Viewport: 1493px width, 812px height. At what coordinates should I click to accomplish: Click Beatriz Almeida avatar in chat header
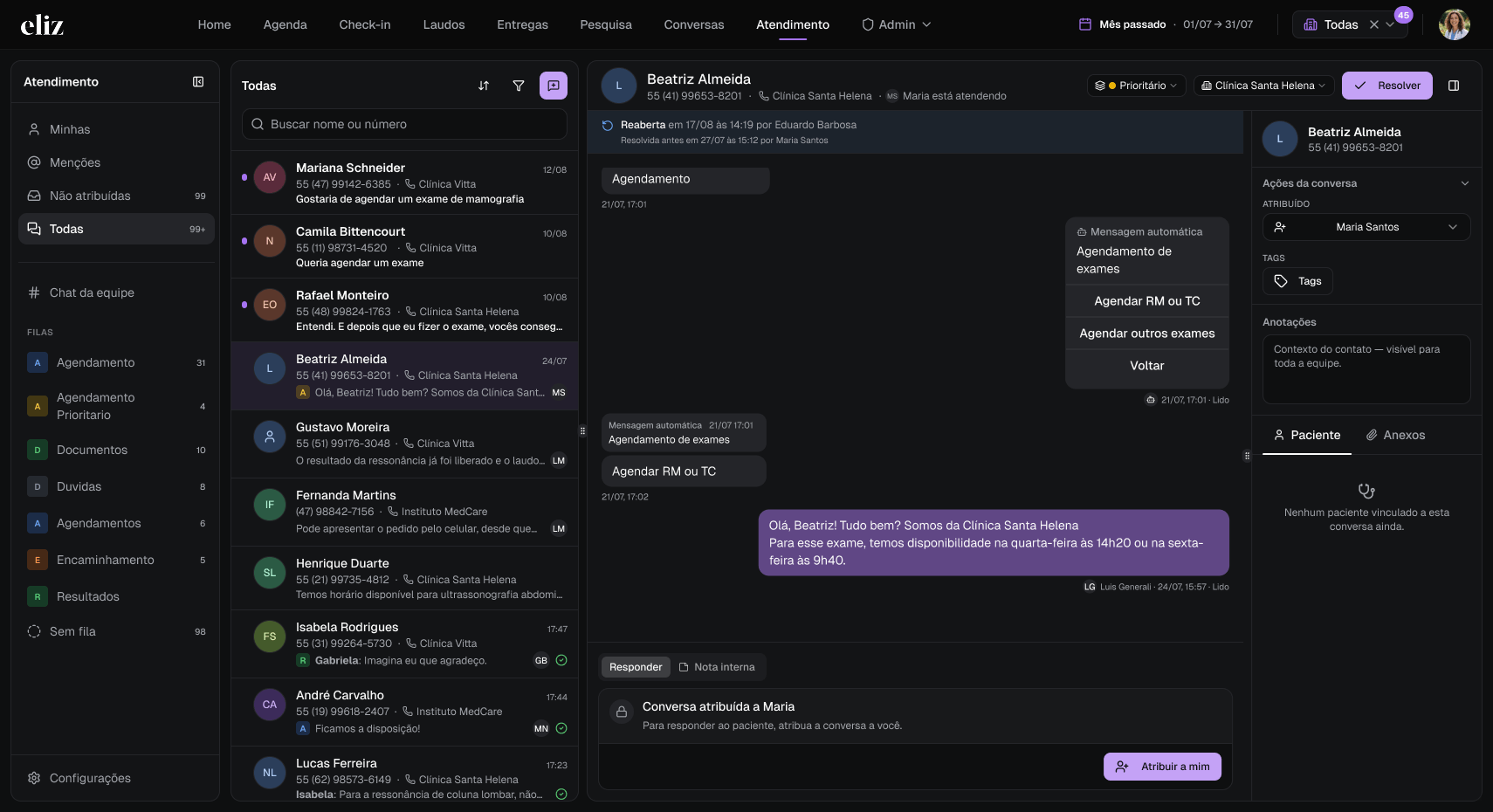click(619, 86)
